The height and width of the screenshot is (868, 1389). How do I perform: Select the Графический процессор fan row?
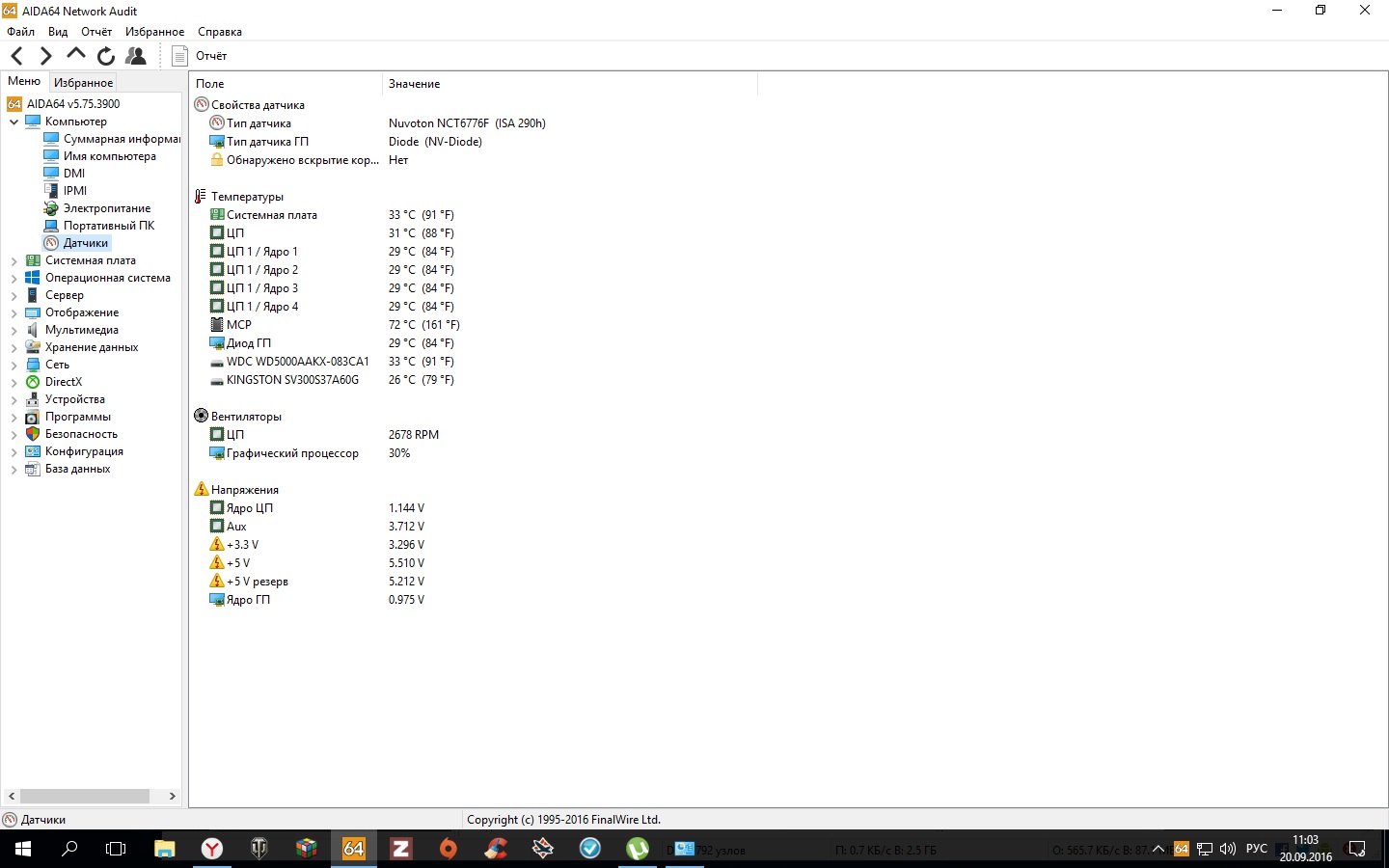pyautogui.click(x=292, y=453)
